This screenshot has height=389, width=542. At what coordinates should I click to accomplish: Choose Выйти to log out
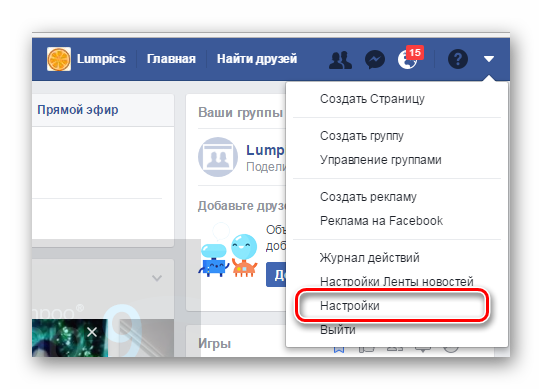point(338,330)
